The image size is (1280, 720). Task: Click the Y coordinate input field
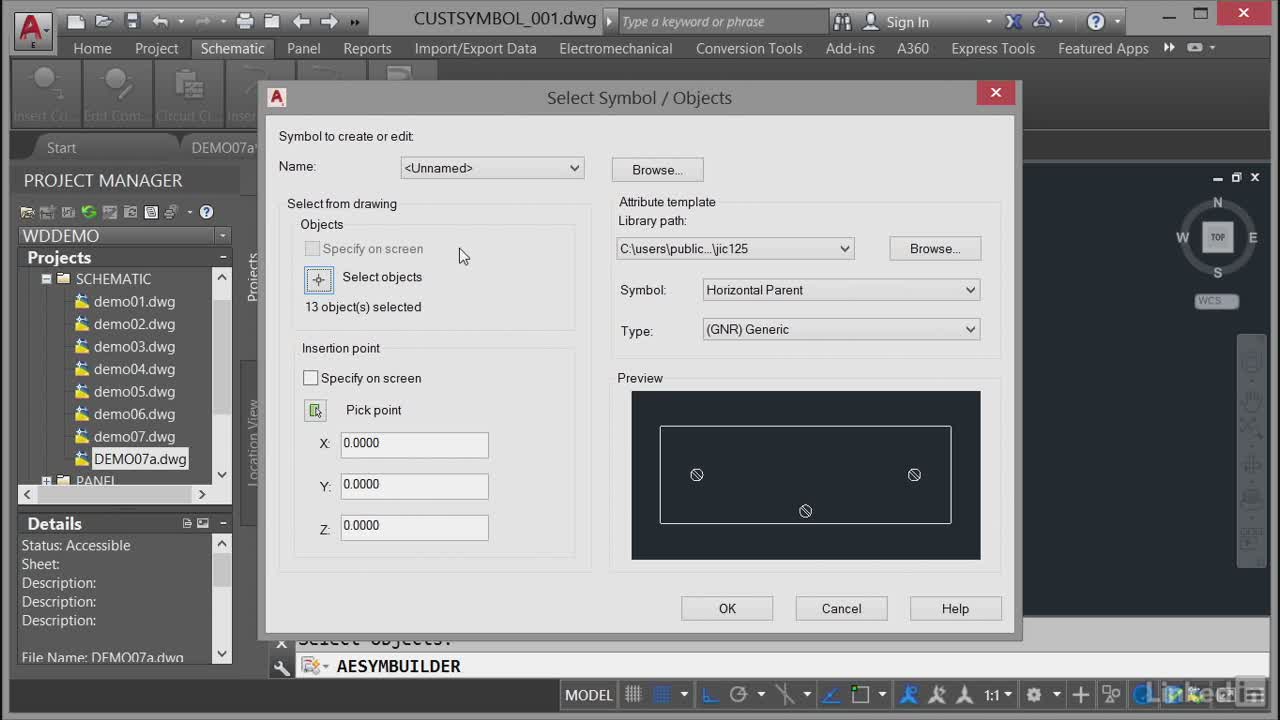pyautogui.click(x=414, y=486)
